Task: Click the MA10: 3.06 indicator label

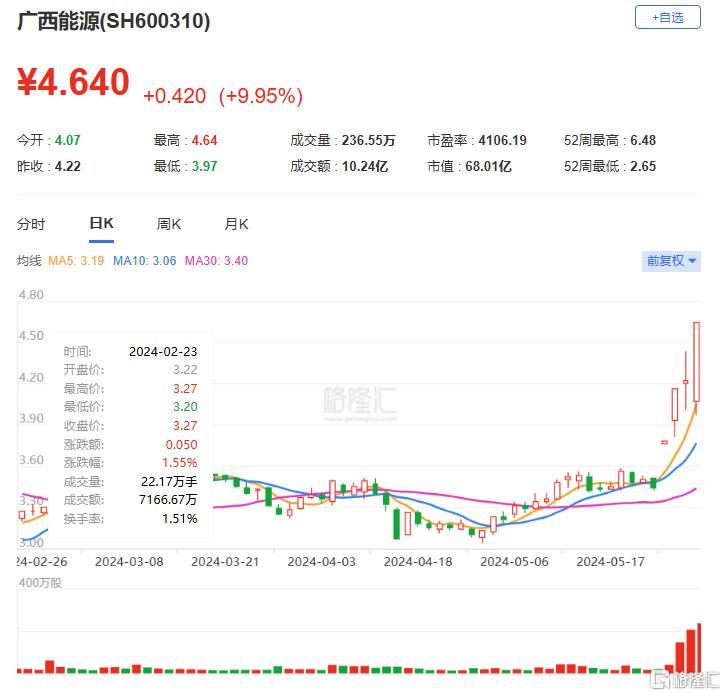Action: tap(144, 261)
